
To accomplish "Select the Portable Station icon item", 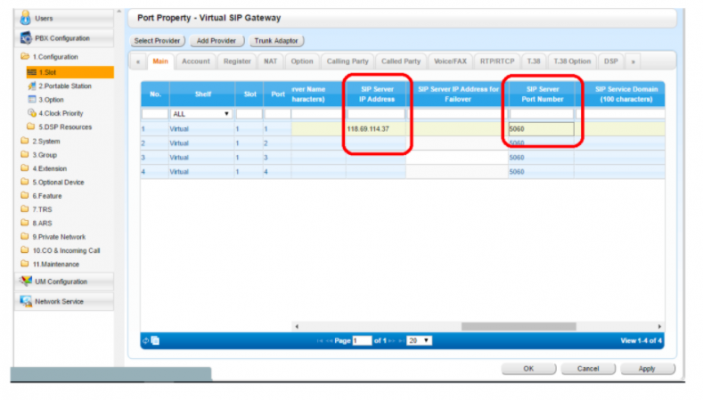I will tap(31, 87).
